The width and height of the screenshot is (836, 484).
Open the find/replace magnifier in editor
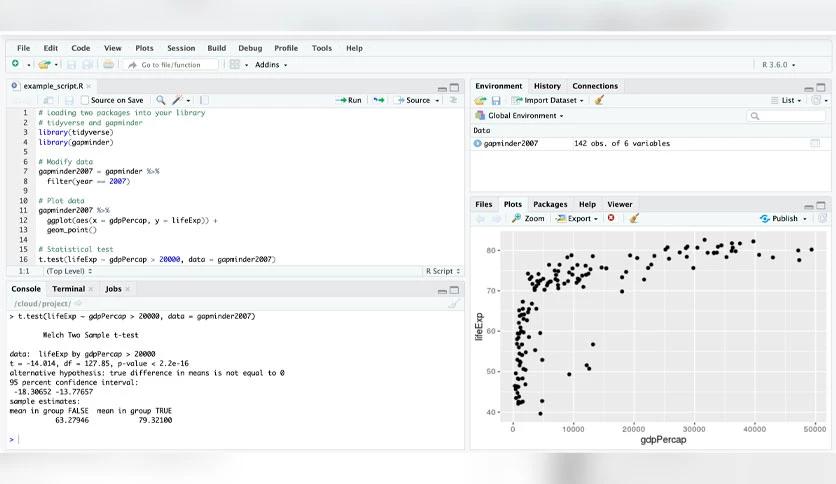click(160, 100)
